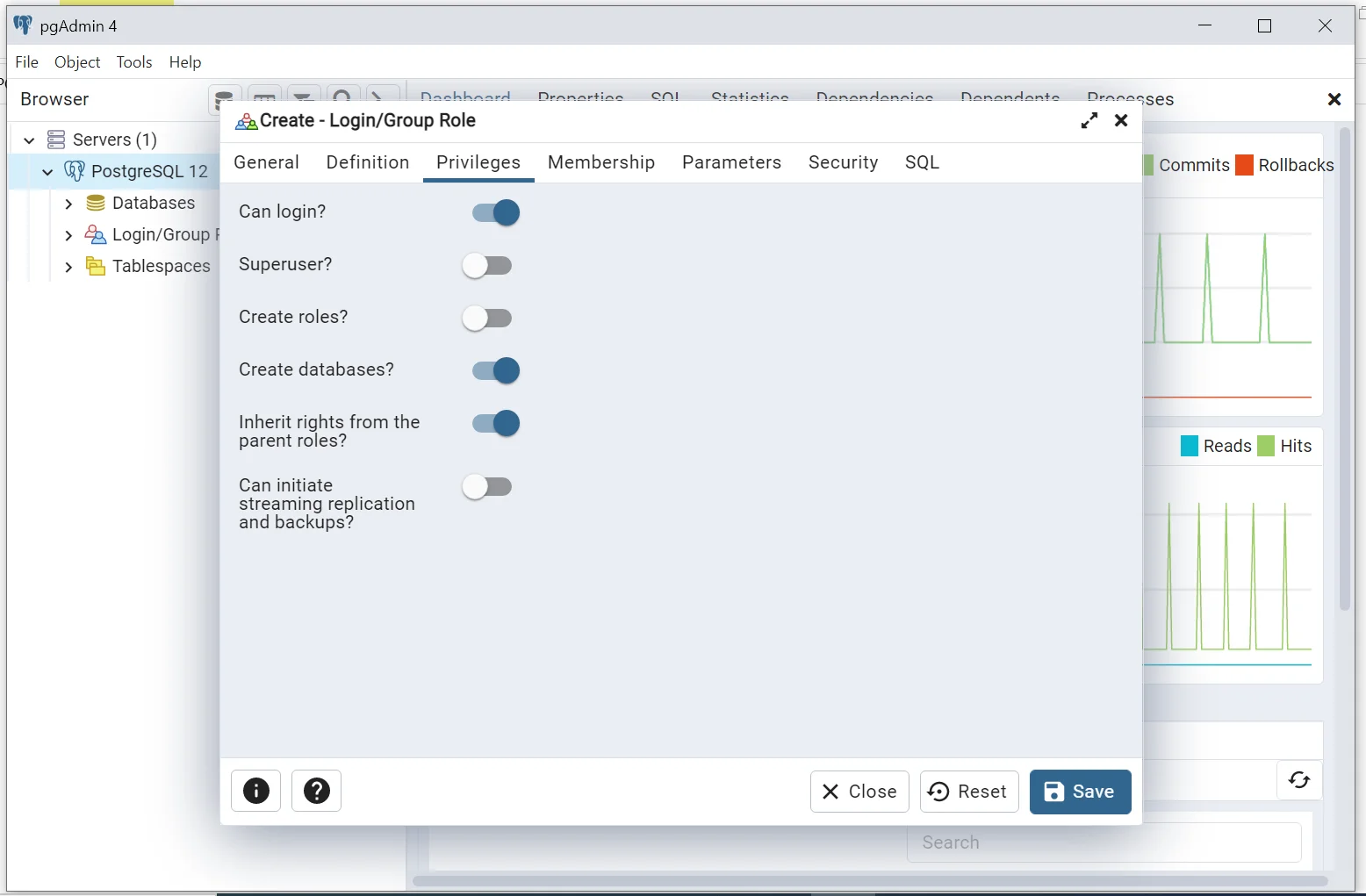Click the Hits legend swatch
Screen dimensions: 1366x896
tap(1266, 446)
